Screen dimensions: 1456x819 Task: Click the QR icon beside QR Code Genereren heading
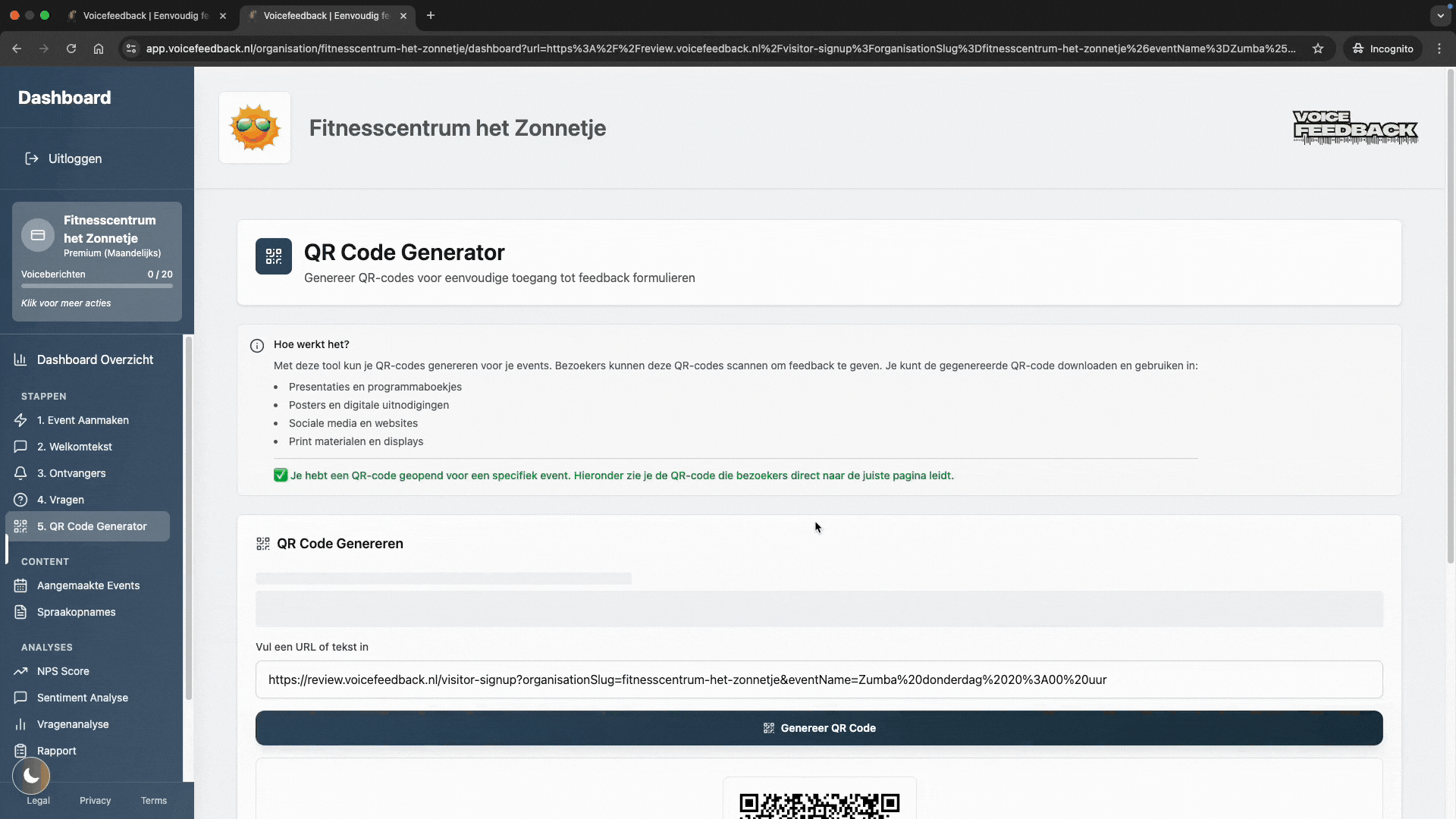263,544
